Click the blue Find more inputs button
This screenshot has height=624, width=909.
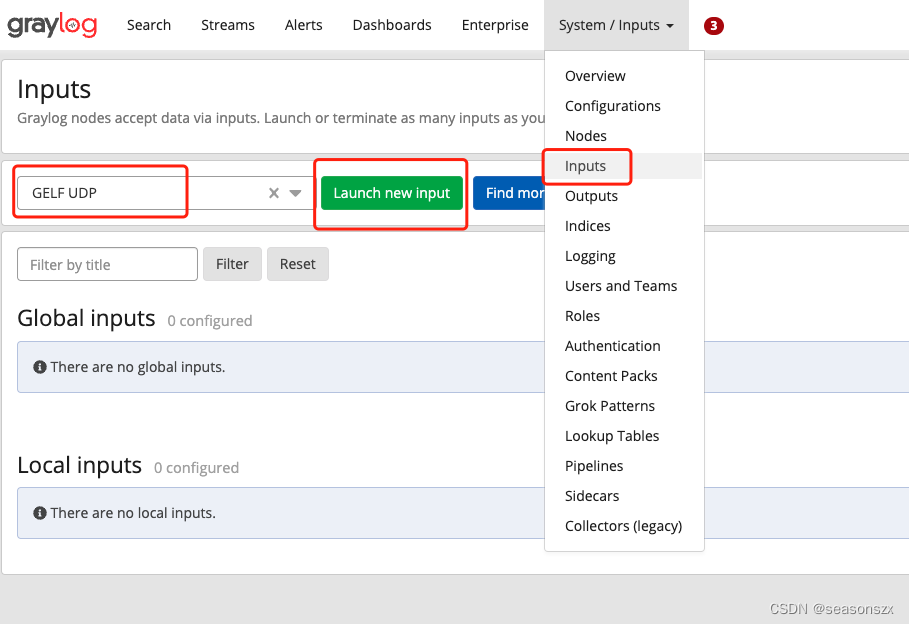pos(509,193)
